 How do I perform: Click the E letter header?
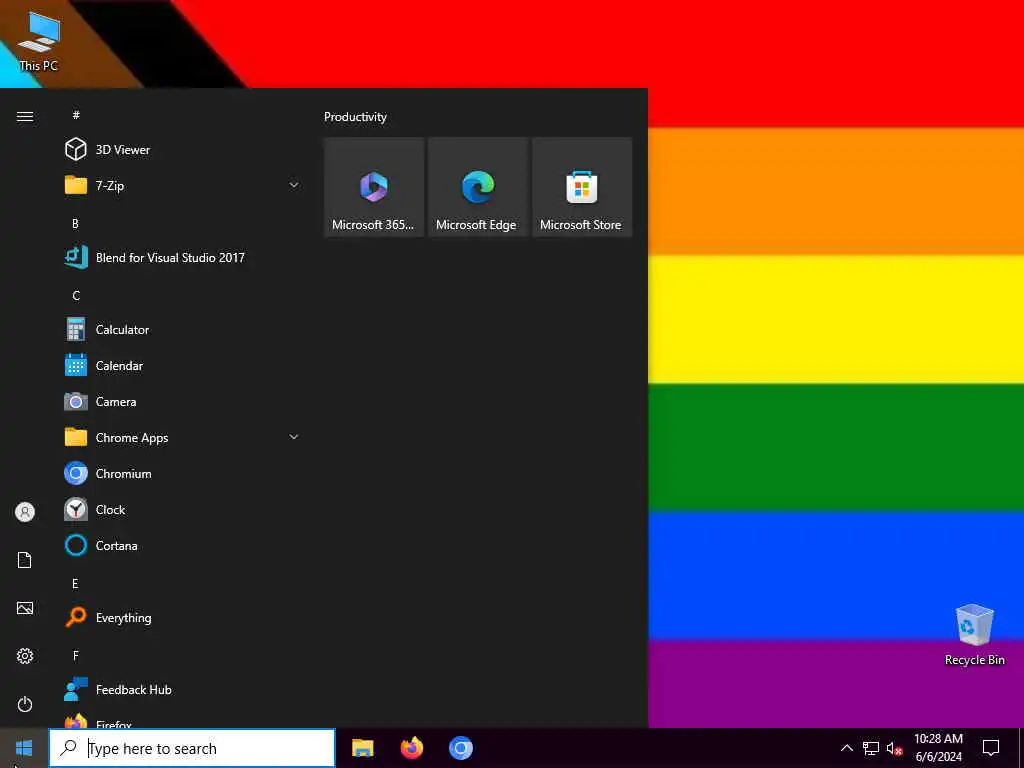click(x=75, y=583)
